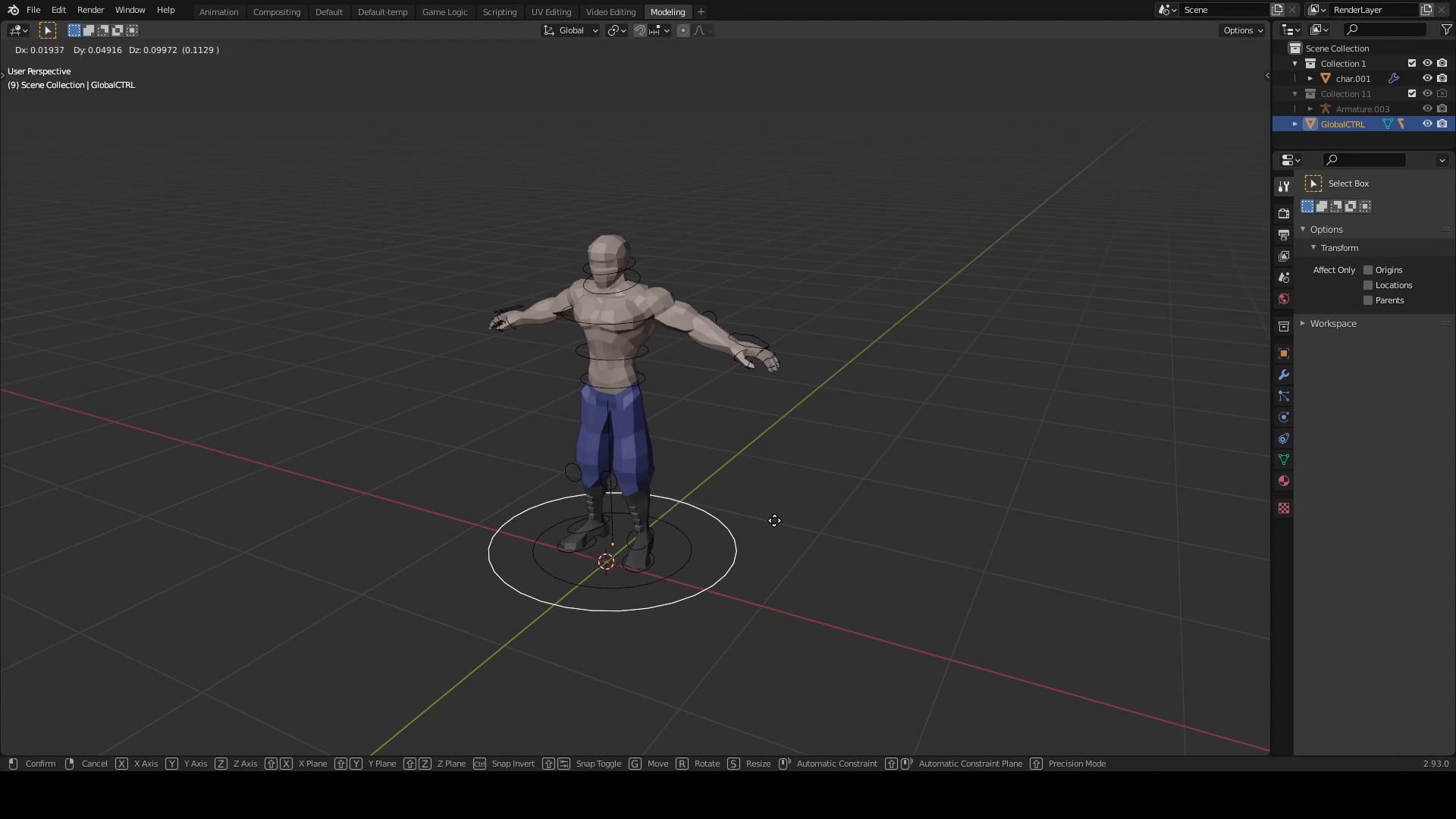Open the Scene properties tab
The image size is (1456, 819).
1283,278
